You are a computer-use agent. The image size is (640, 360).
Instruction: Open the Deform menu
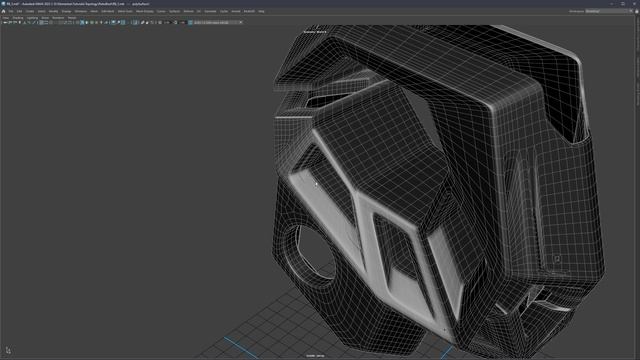pos(188,11)
